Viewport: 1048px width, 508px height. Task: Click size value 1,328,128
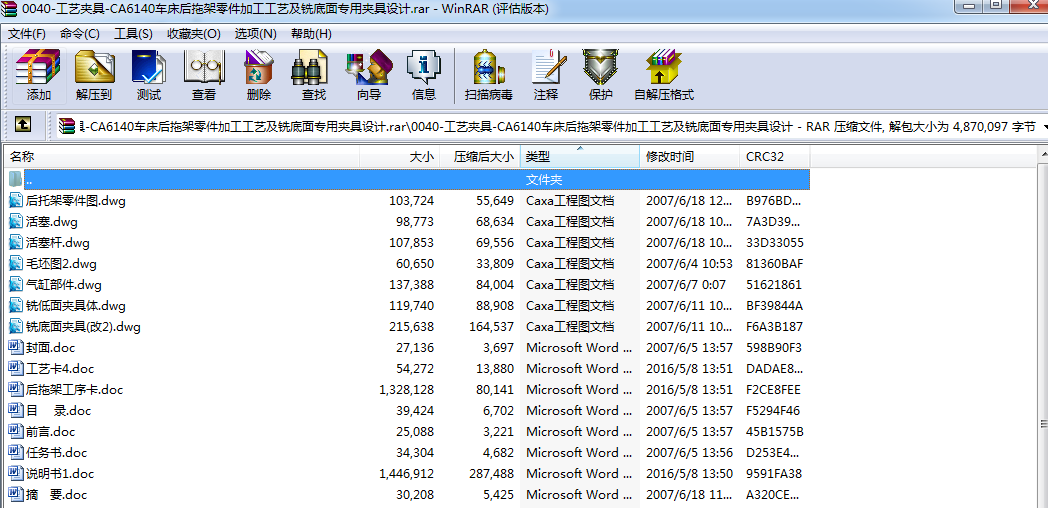point(406,390)
